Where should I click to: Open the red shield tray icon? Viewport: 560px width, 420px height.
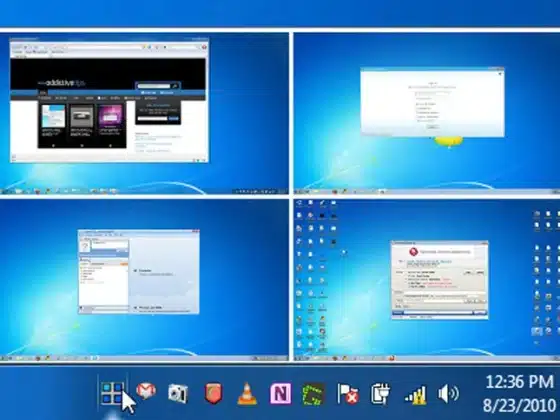point(213,393)
